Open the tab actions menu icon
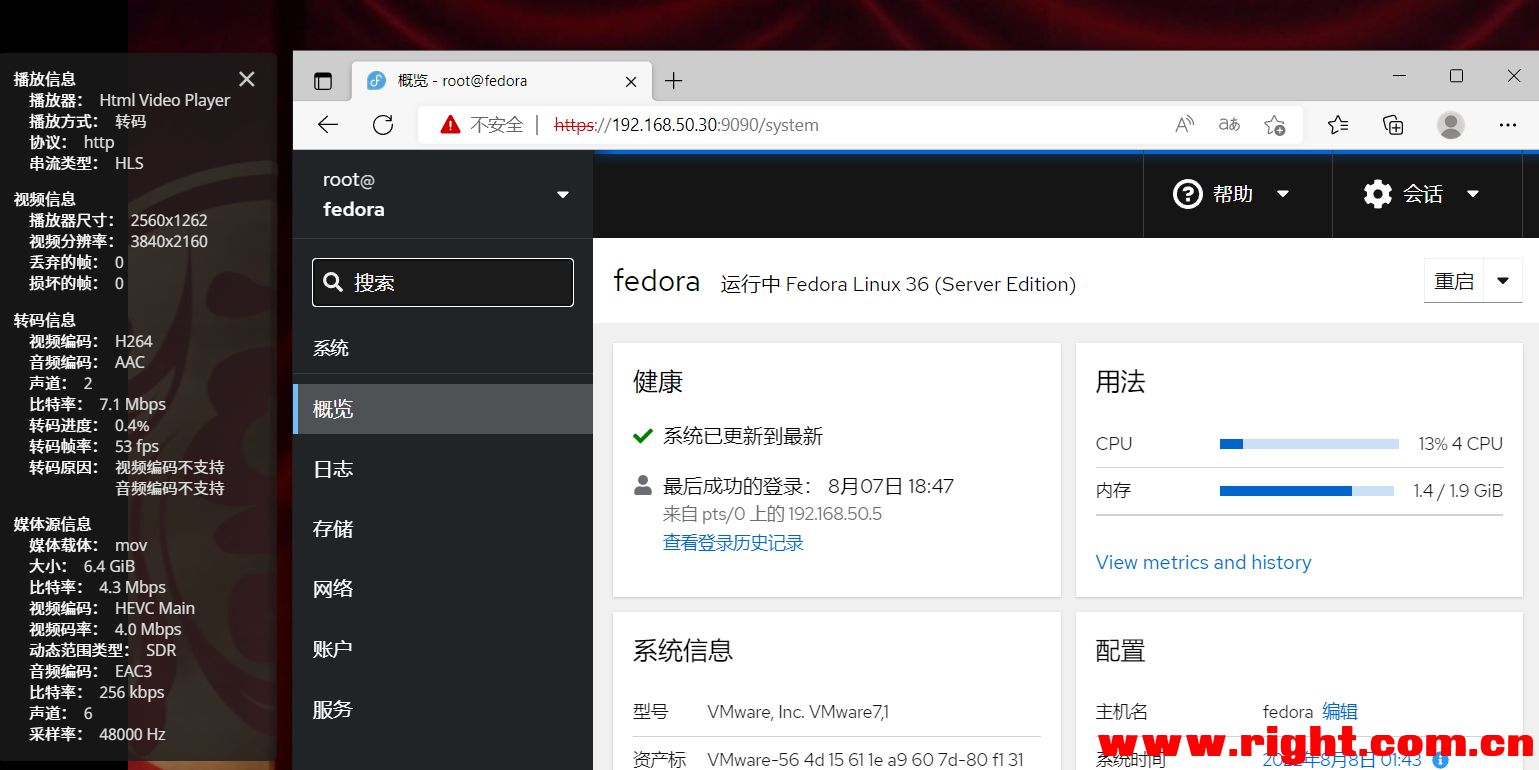The image size is (1539, 770). click(x=322, y=81)
